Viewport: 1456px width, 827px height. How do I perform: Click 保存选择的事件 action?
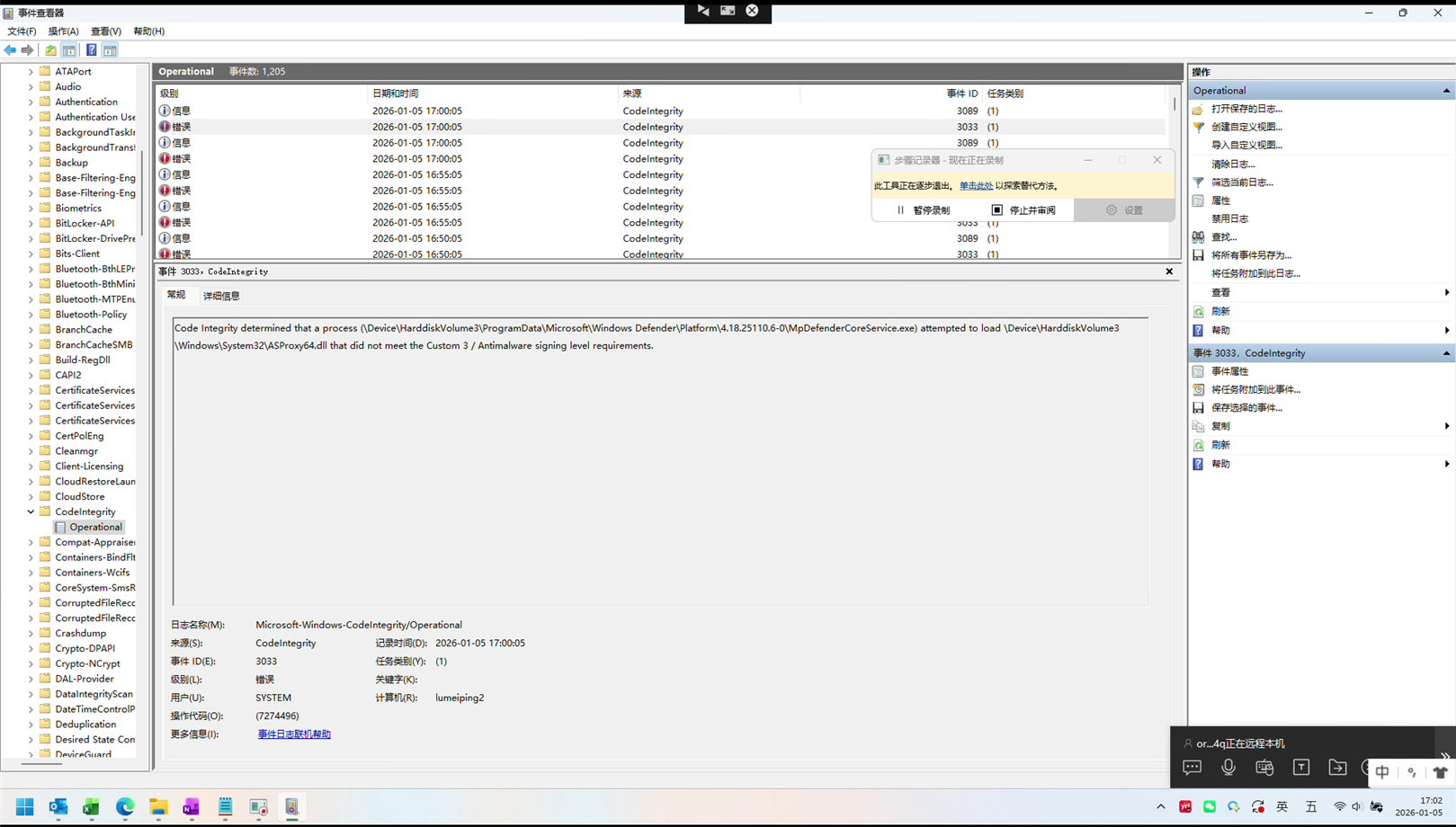(1246, 408)
